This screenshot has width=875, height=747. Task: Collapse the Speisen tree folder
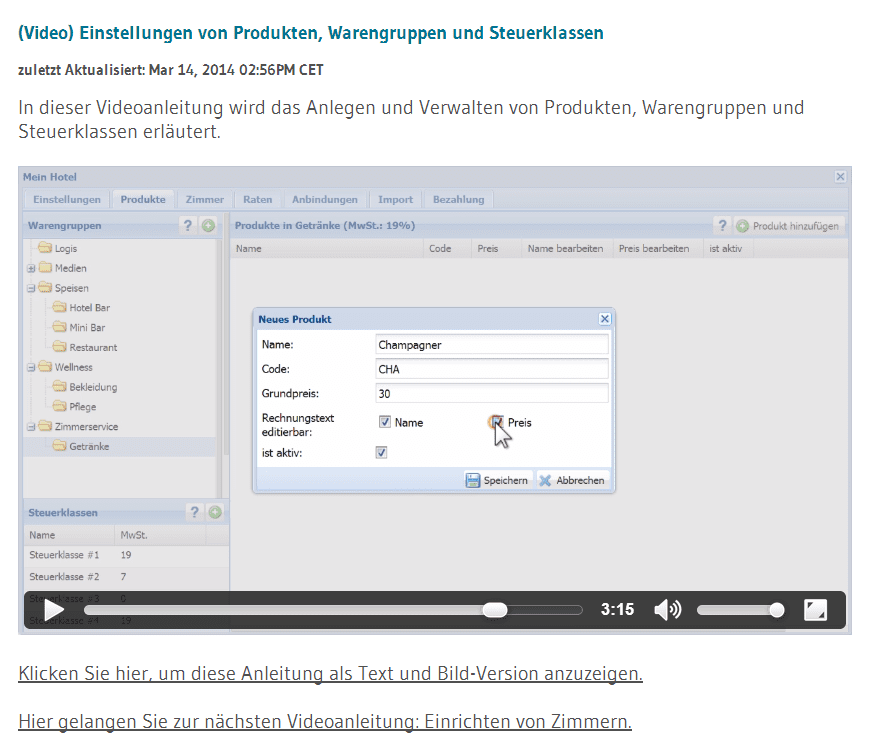tap(32, 288)
